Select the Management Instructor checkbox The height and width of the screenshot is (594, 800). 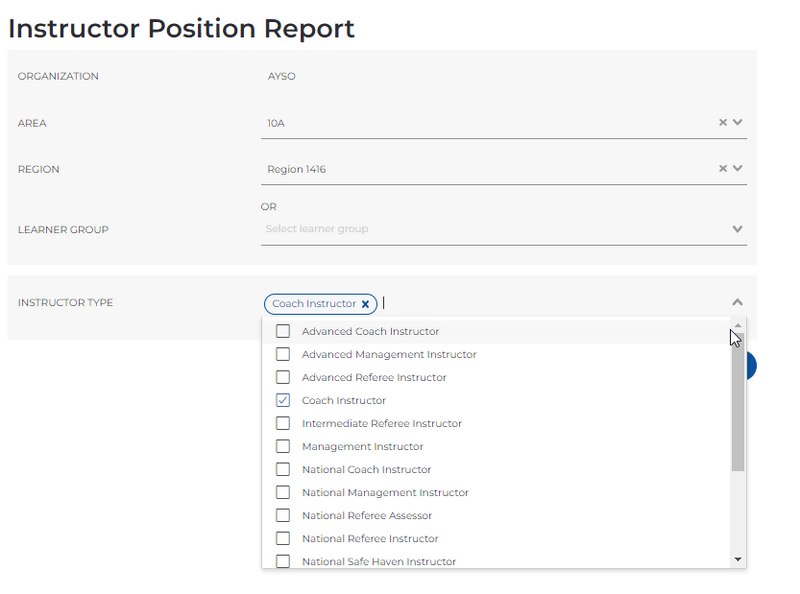pyautogui.click(x=283, y=446)
